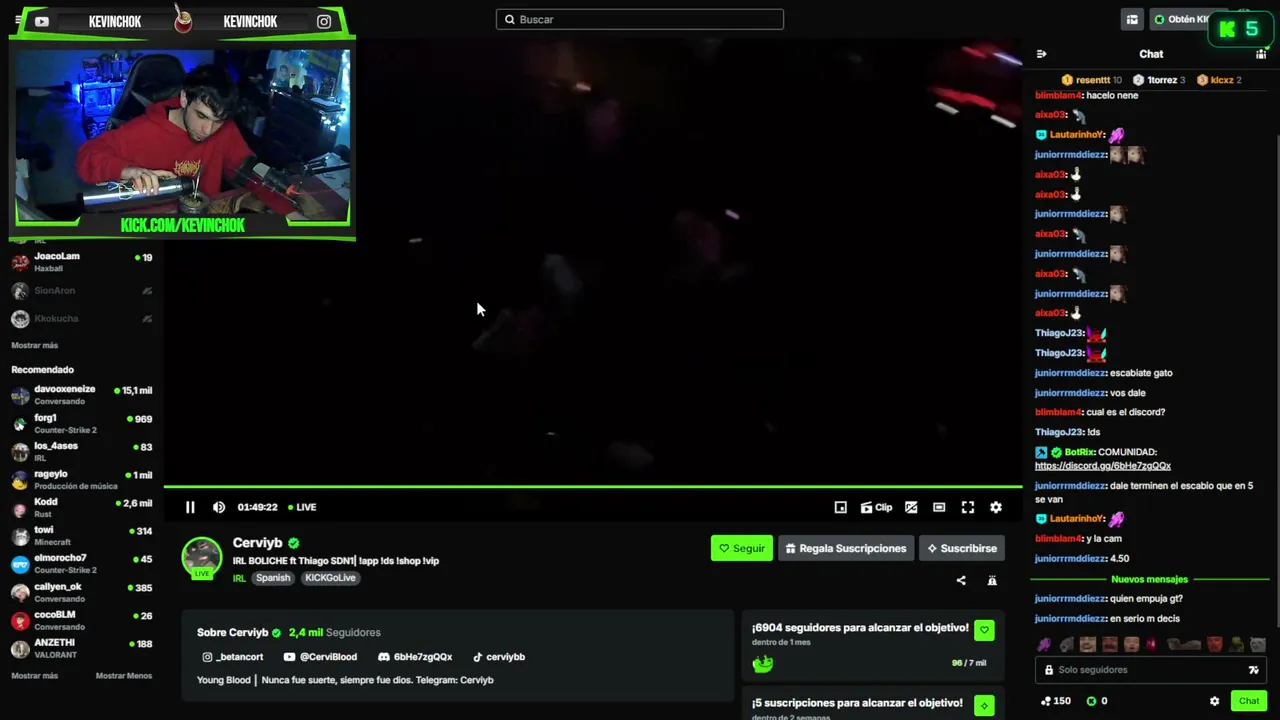Open chat user juniorrrmddiezz asking 'quien empuja gt?'
Image resolution: width=1280 pixels, height=720 pixels.
(1070, 599)
